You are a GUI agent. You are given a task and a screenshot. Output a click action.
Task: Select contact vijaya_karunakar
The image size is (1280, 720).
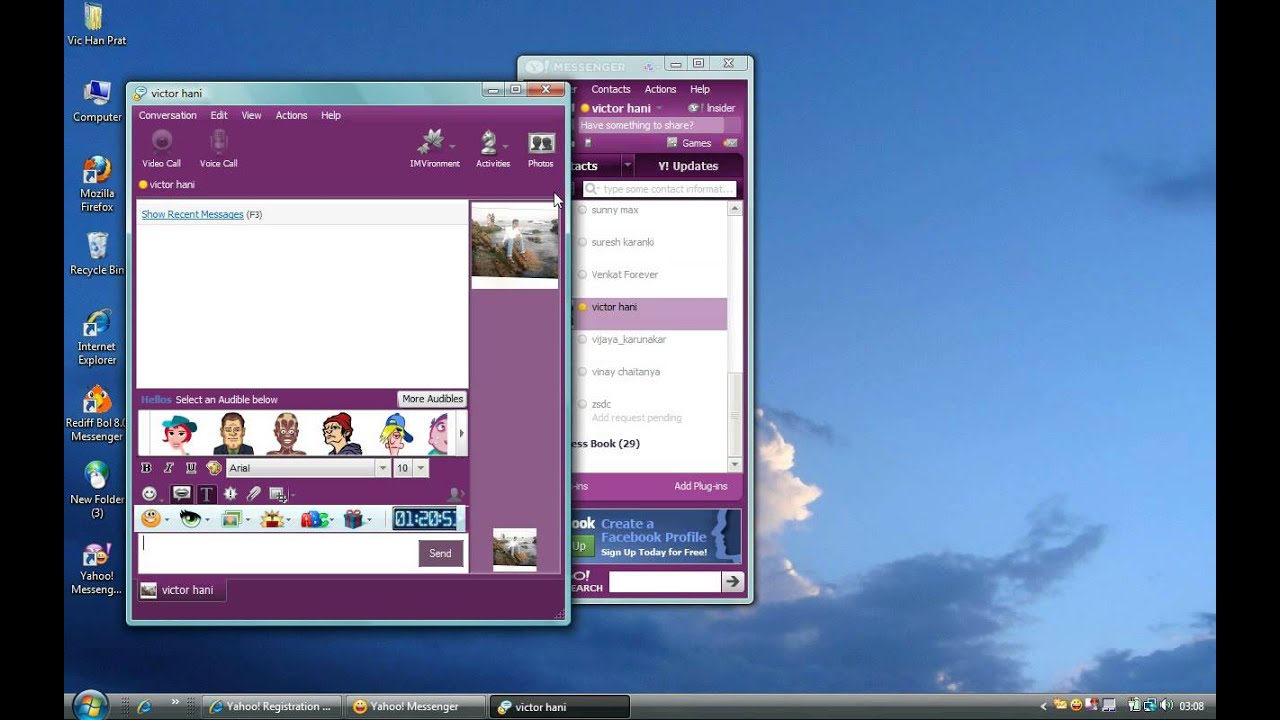tap(628, 339)
